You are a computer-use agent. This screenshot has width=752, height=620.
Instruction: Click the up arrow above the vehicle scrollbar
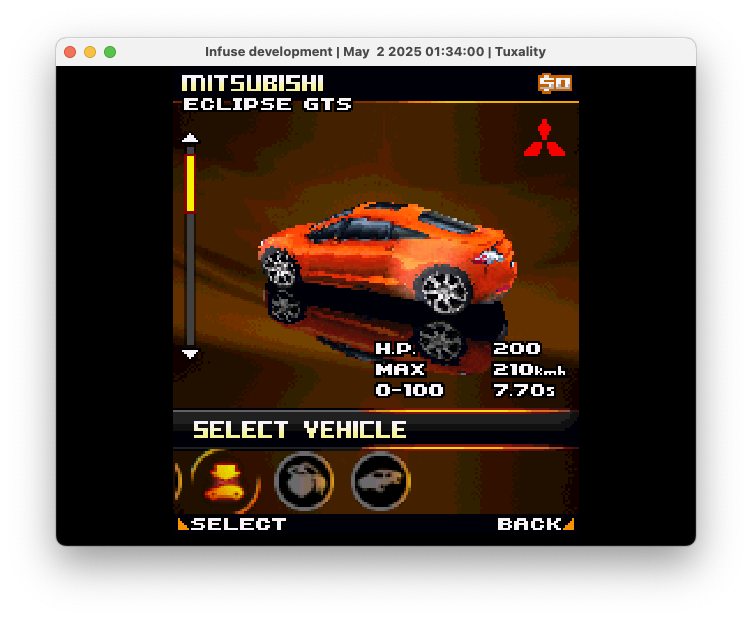pos(190,138)
